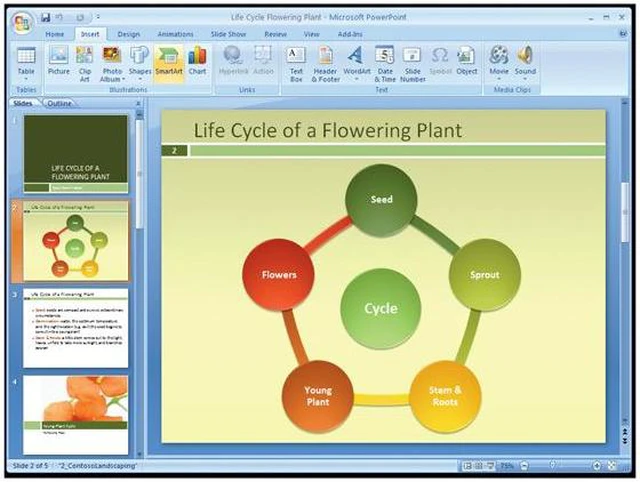Click the Action icon
The height and width of the screenshot is (482, 640).
(263, 55)
